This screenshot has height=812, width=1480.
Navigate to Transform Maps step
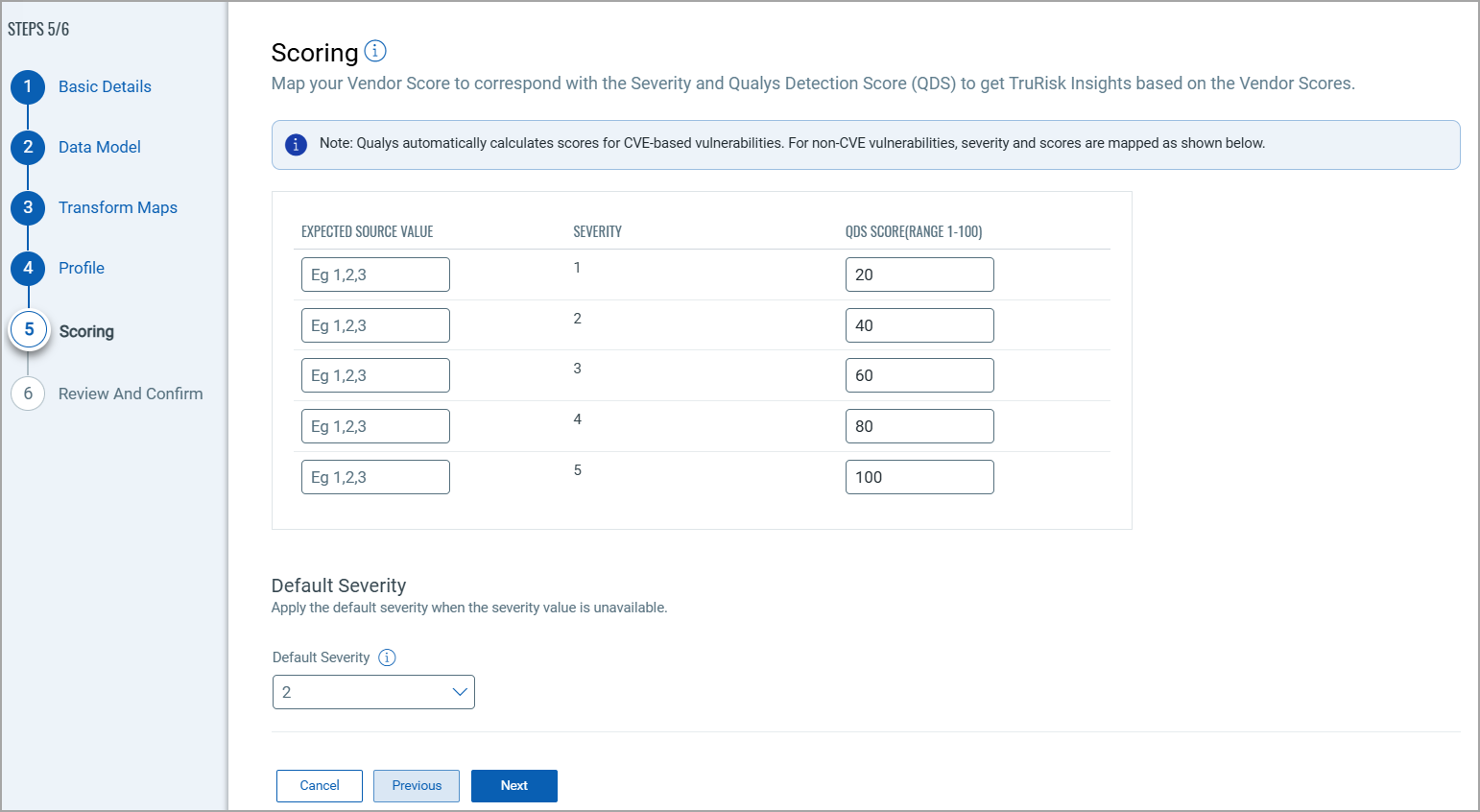coord(118,207)
